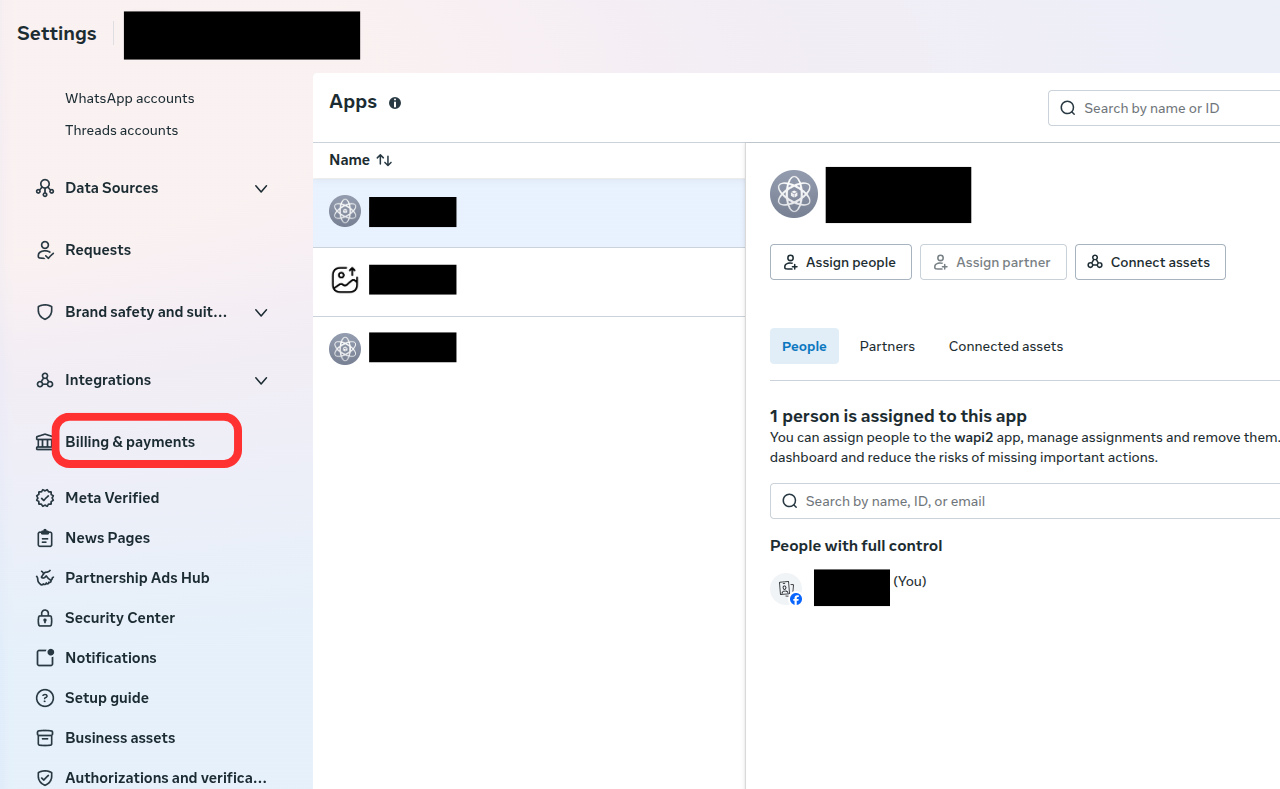Click the info icon beside Apps heading

click(395, 103)
